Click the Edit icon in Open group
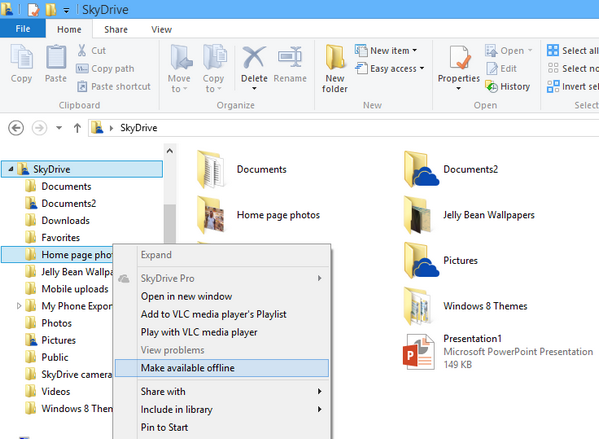 click(x=492, y=69)
